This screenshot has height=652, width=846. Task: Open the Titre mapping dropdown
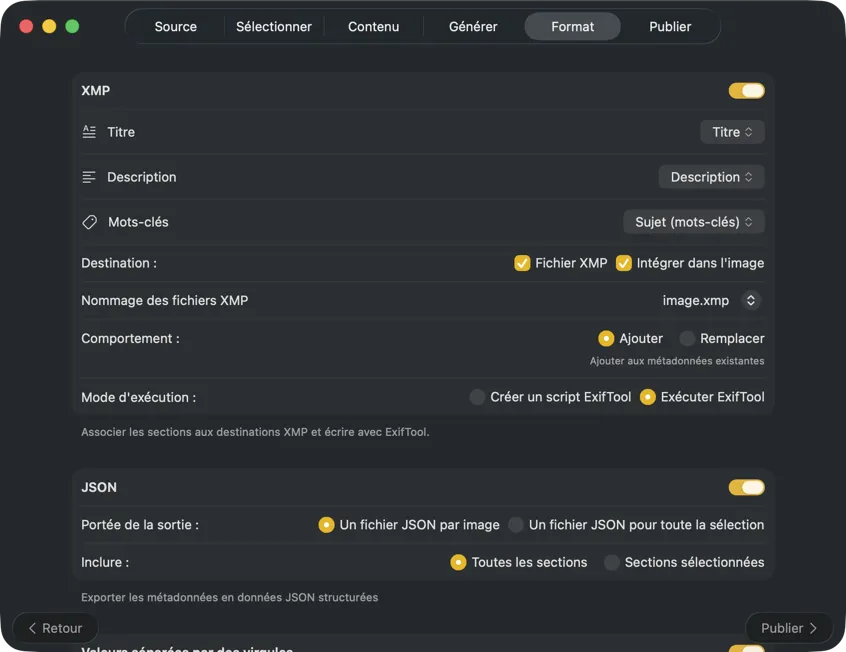[732, 132]
